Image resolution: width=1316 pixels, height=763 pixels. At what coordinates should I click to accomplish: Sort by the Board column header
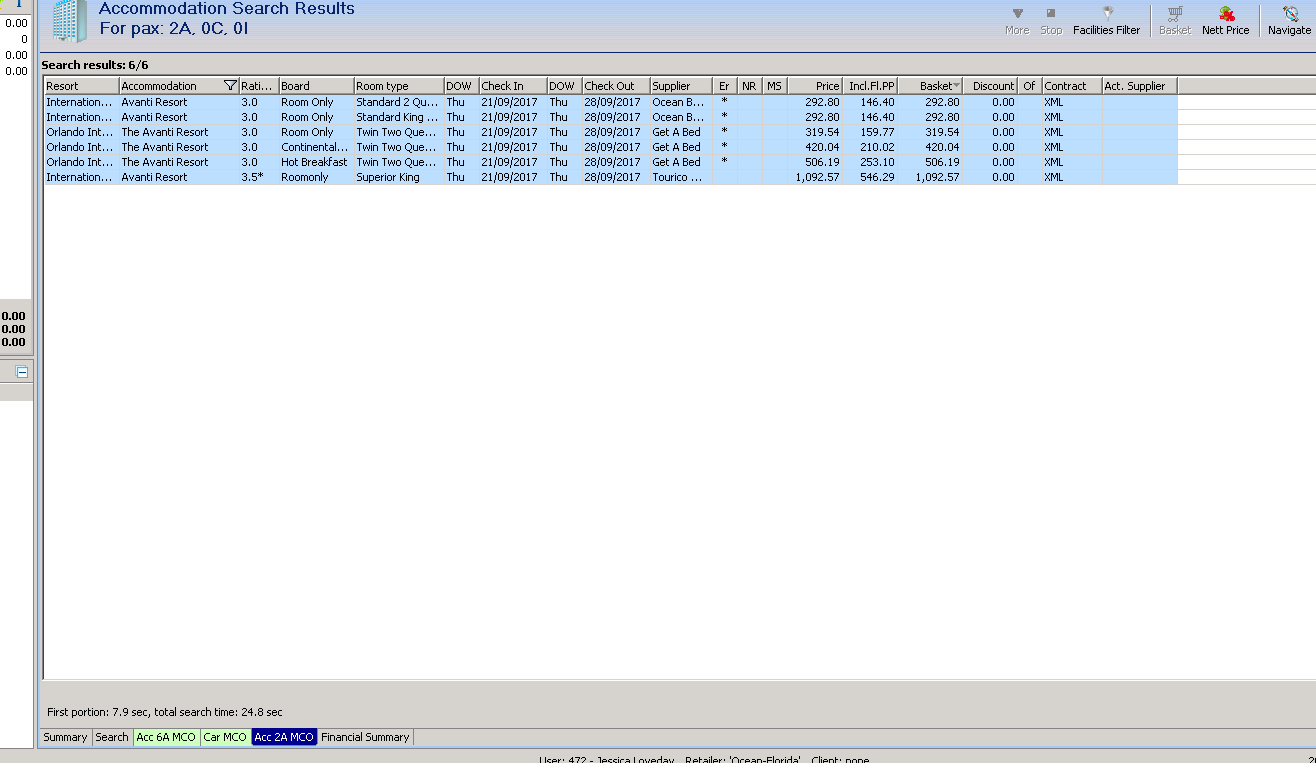click(x=317, y=86)
